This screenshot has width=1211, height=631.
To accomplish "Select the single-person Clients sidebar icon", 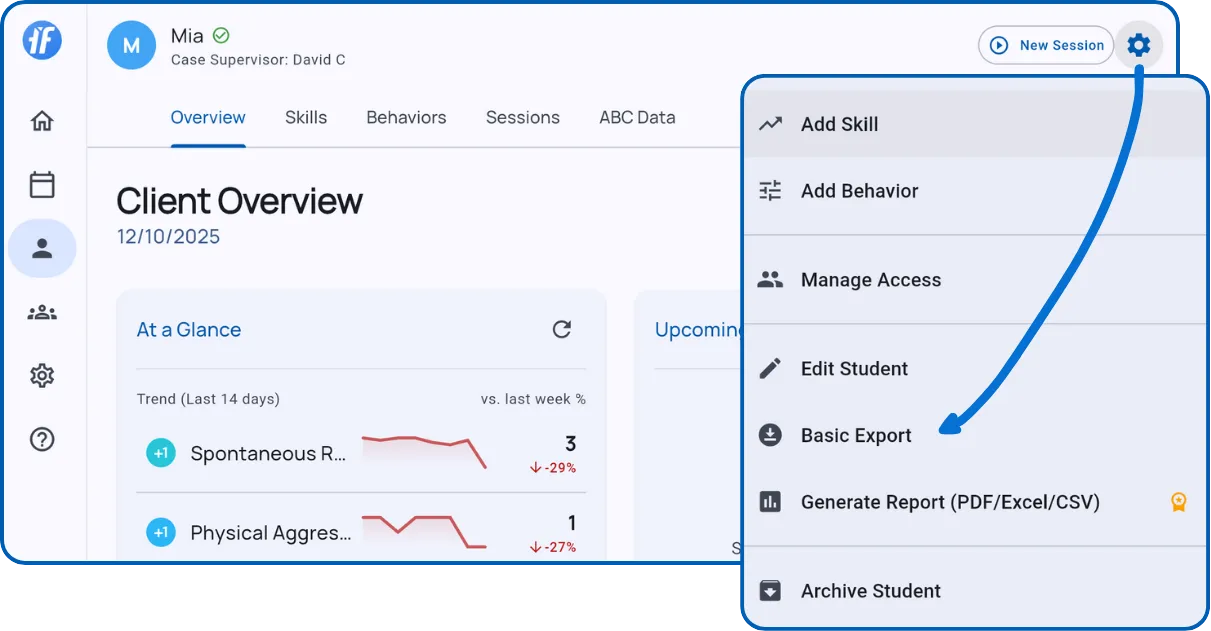I will (42, 249).
